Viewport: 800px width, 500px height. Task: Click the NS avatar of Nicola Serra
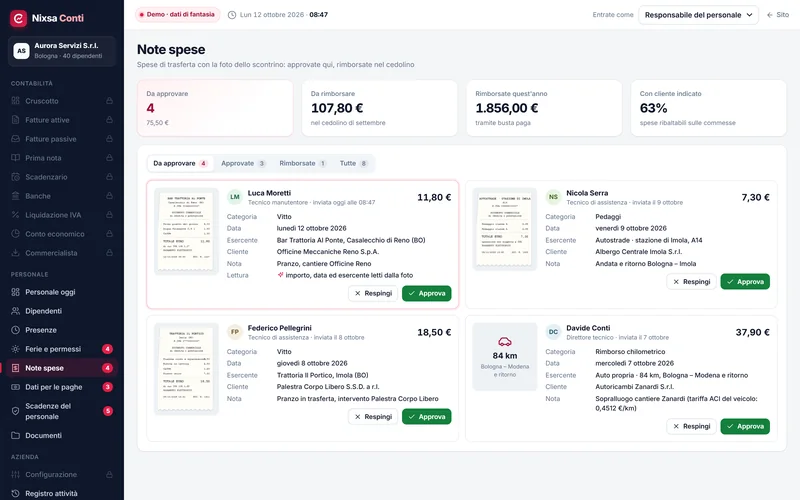553,196
